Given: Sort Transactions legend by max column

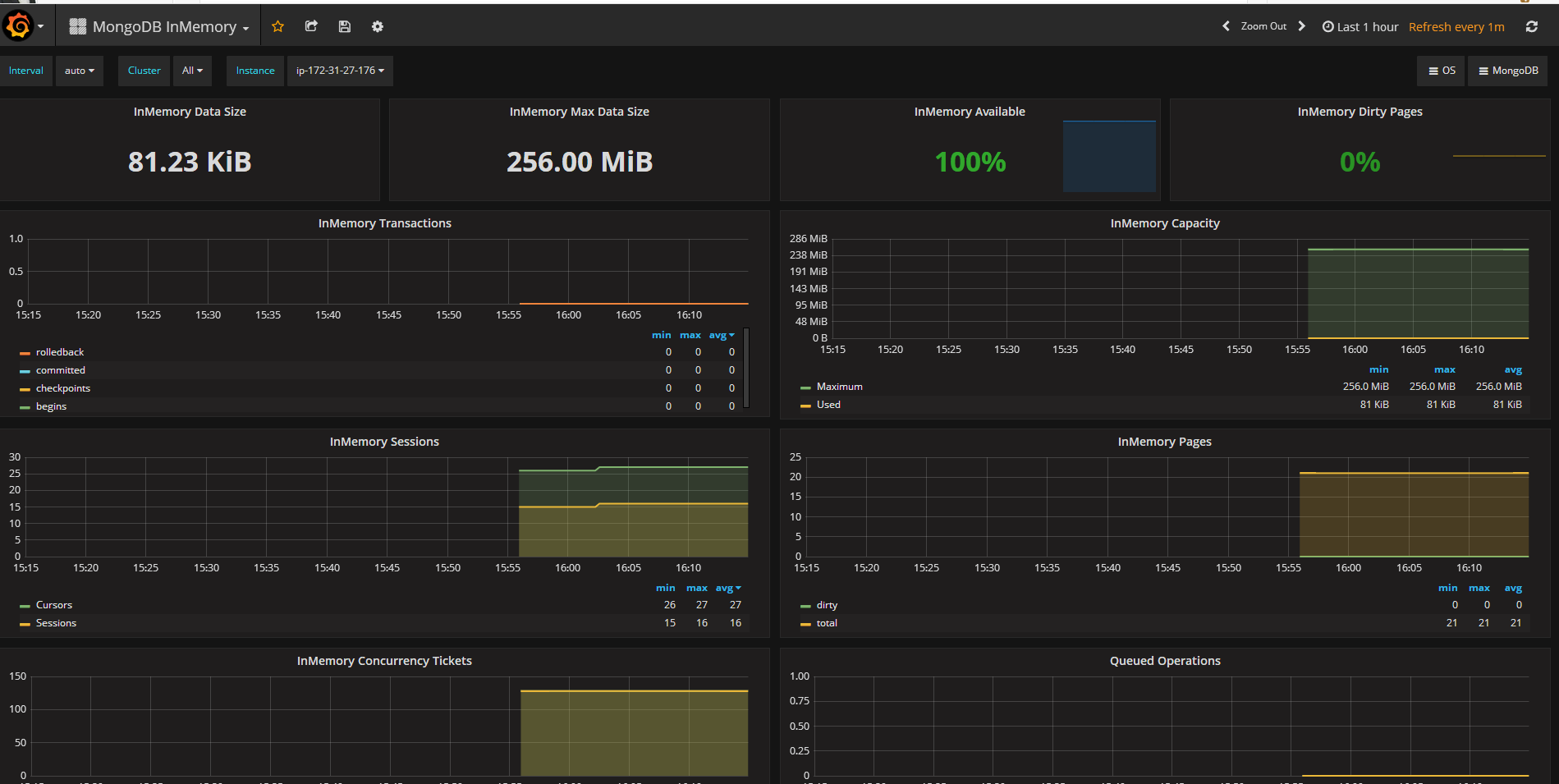Looking at the screenshot, I should click(x=690, y=335).
